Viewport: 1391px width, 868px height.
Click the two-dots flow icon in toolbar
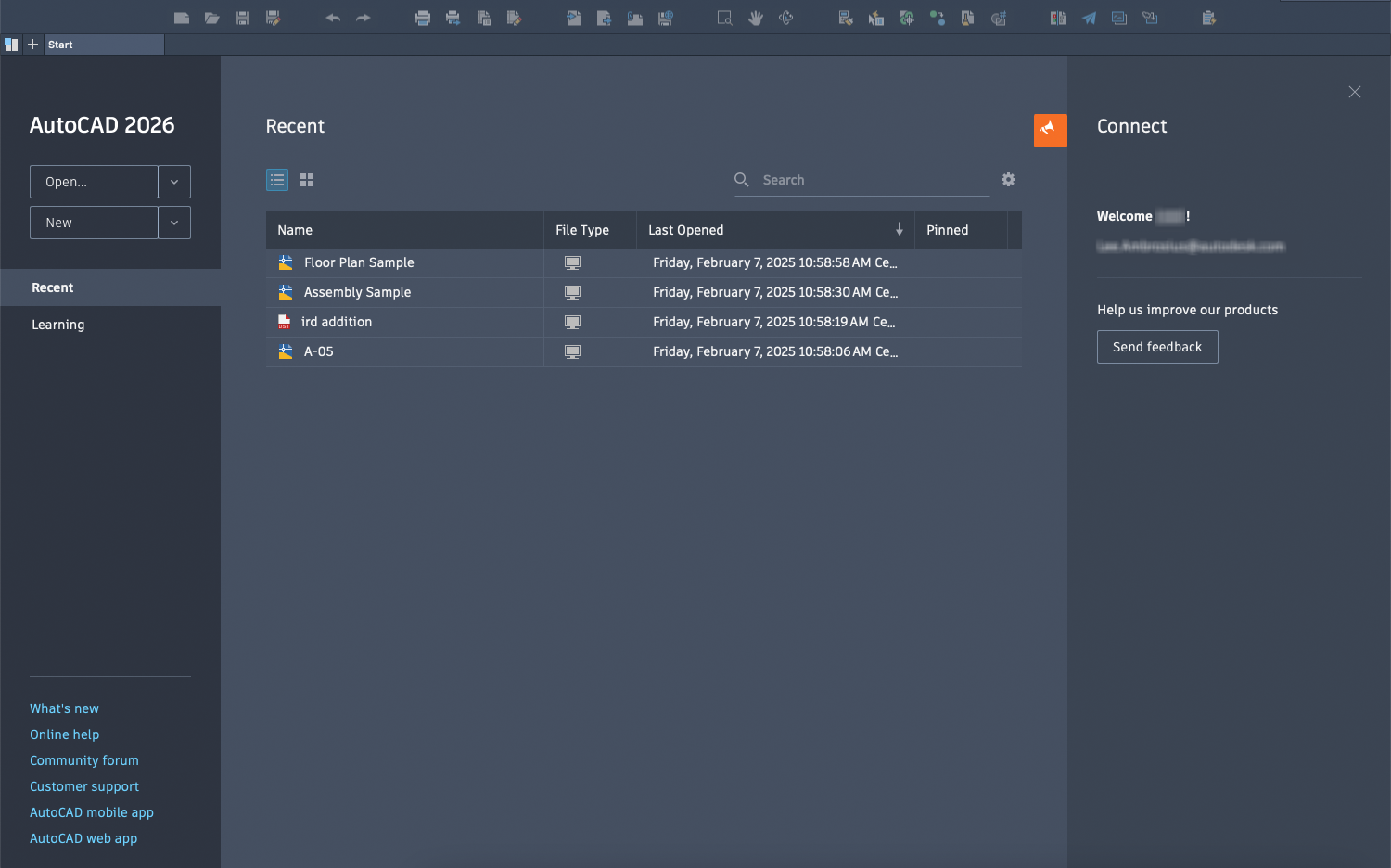[938, 18]
